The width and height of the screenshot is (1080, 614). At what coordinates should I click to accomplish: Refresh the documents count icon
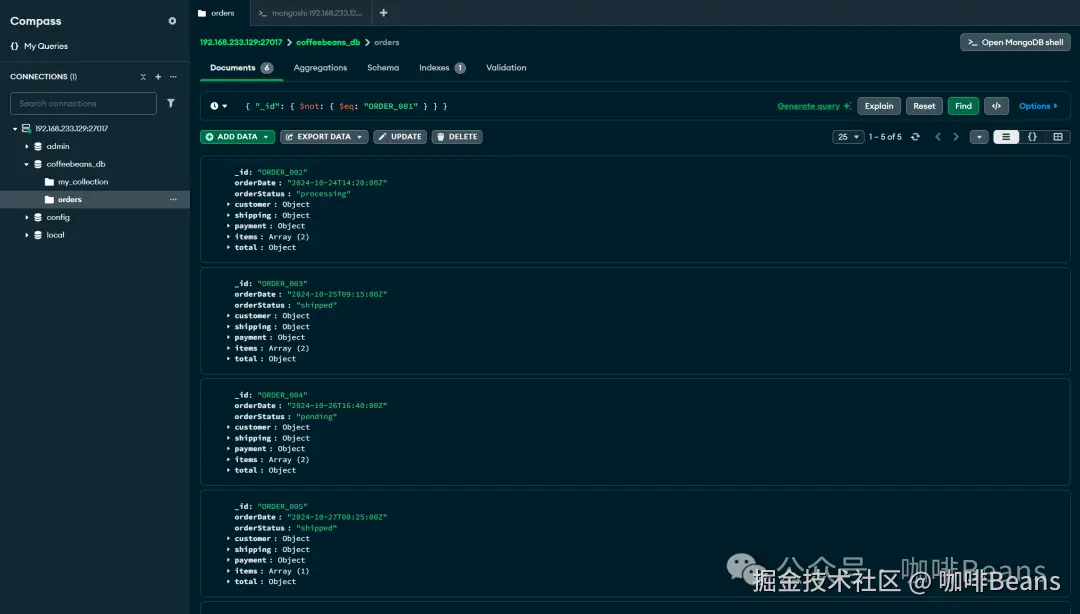(915, 137)
